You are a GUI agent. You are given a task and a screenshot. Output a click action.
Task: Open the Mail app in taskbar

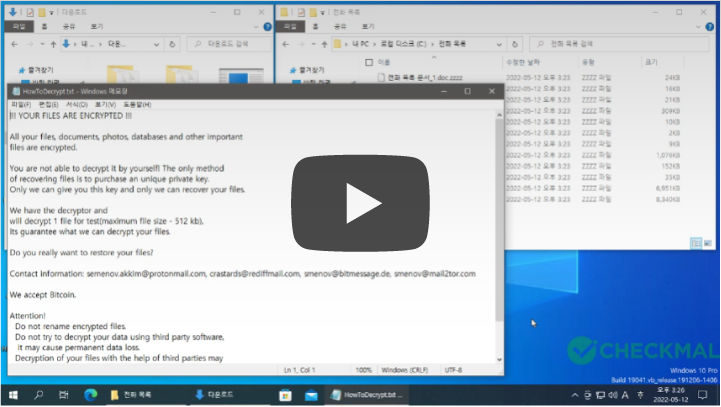[x=311, y=395]
